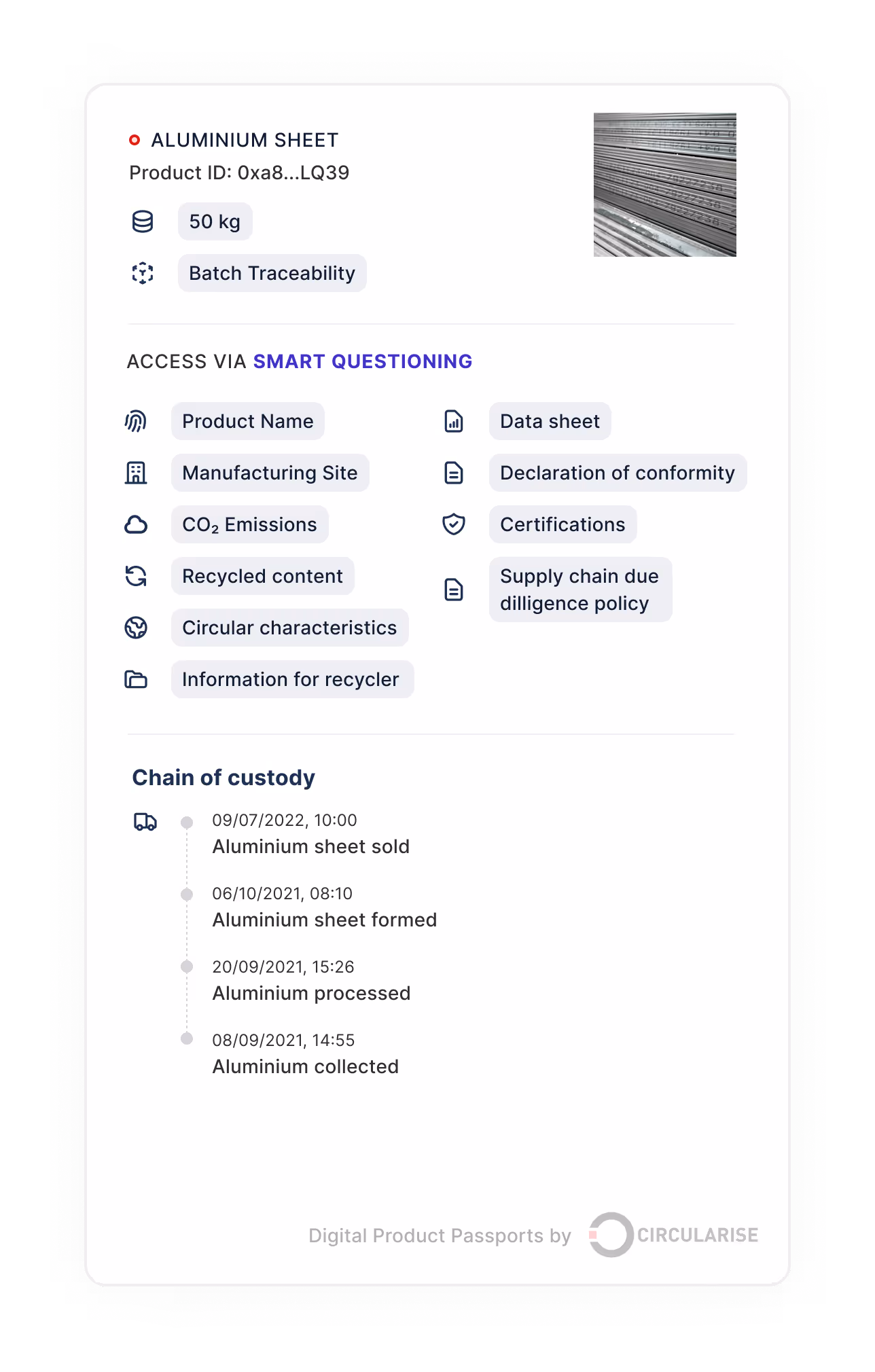Open the SMART QUESTIONING link
The width and height of the screenshot is (875, 1372).
362,361
